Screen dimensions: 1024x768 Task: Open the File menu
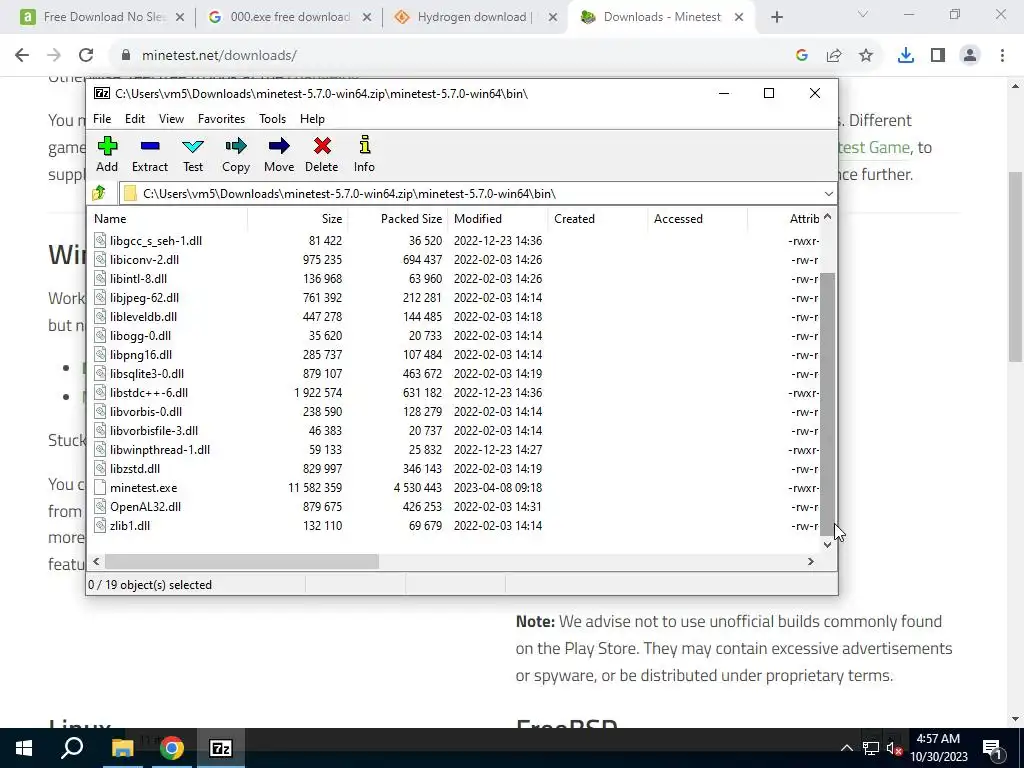[102, 119]
